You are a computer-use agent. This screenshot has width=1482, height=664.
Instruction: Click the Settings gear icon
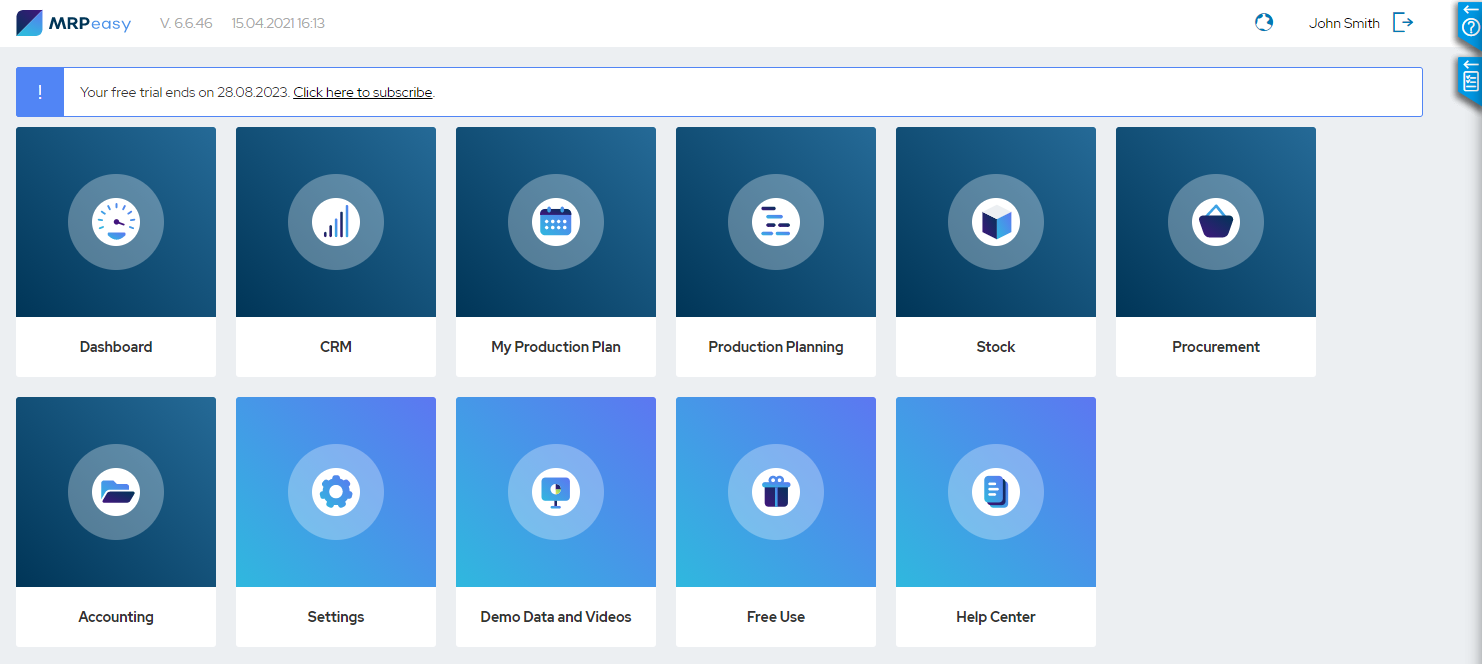pyautogui.click(x=335, y=492)
